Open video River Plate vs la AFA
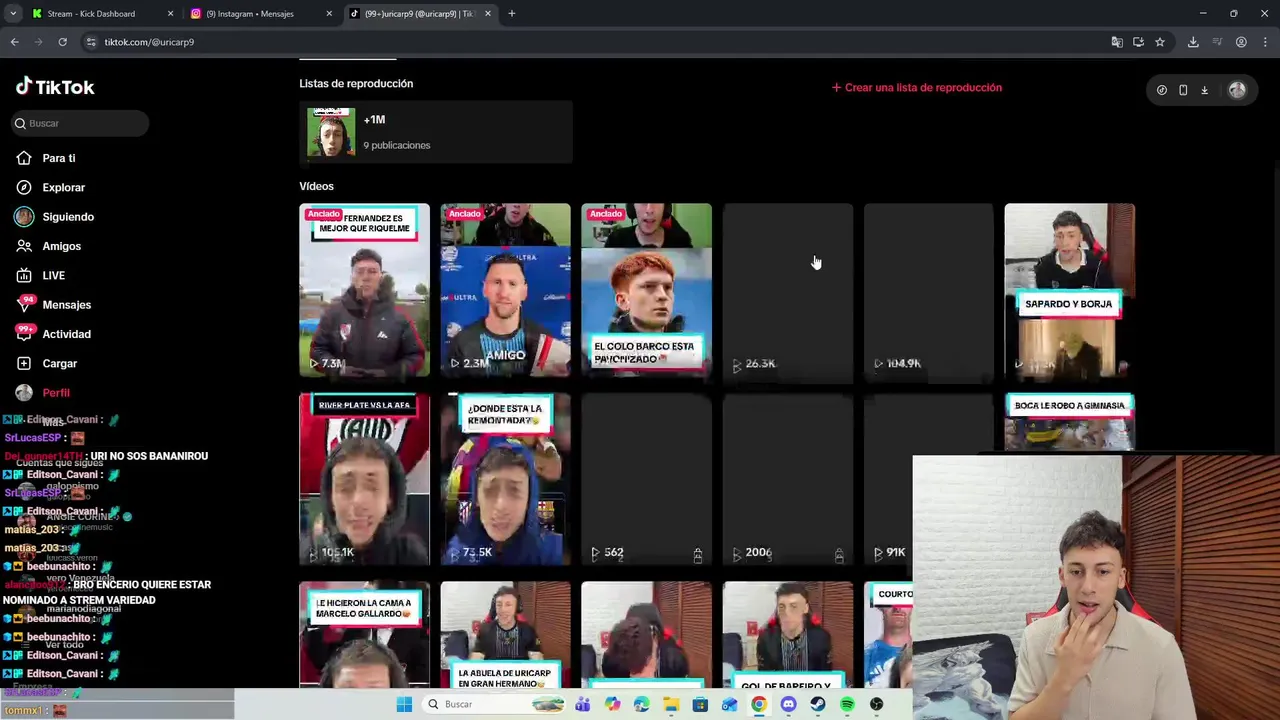This screenshot has width=1280, height=720. pos(364,479)
